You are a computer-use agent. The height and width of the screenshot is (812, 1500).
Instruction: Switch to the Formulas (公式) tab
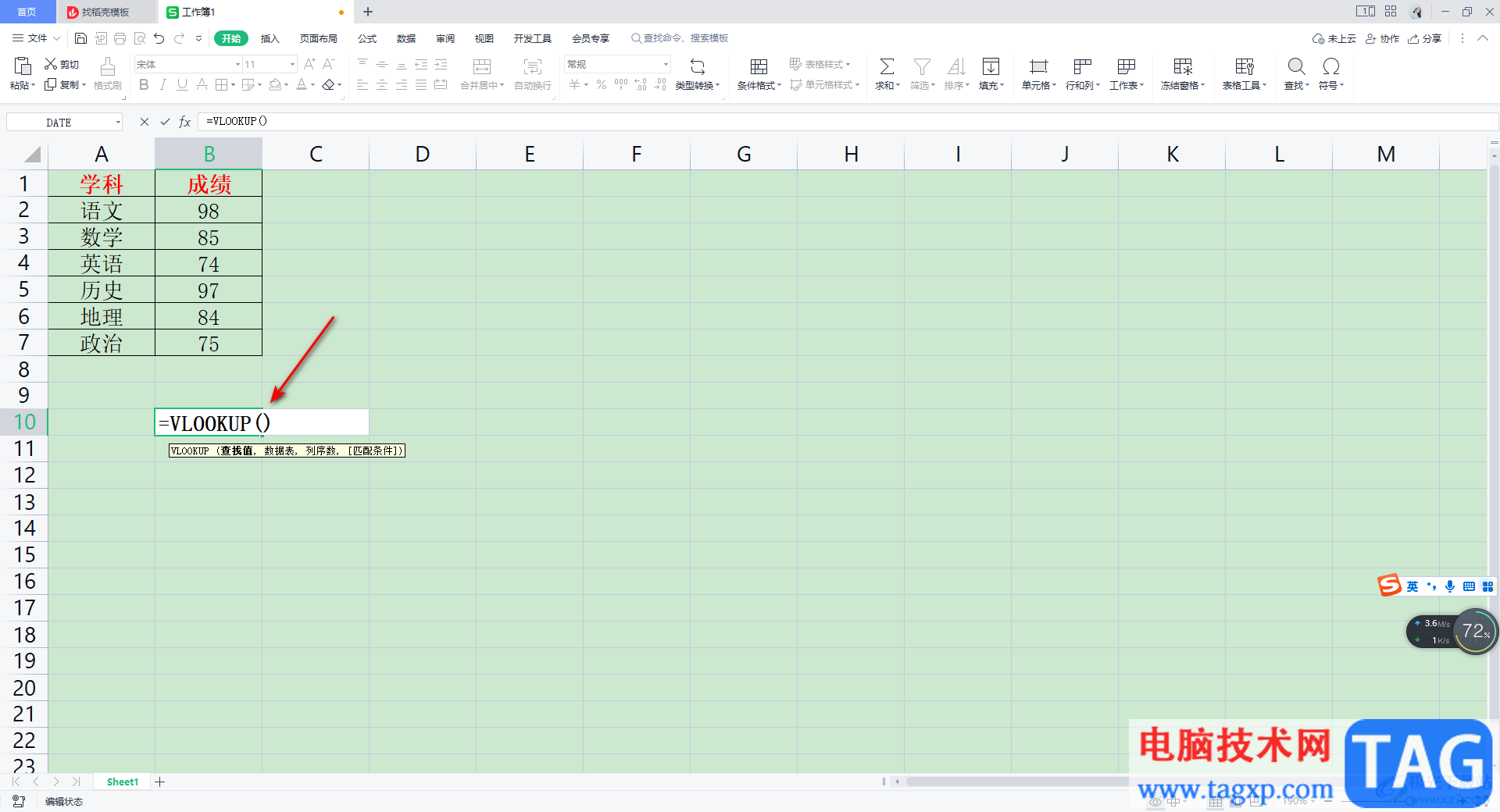coord(367,38)
